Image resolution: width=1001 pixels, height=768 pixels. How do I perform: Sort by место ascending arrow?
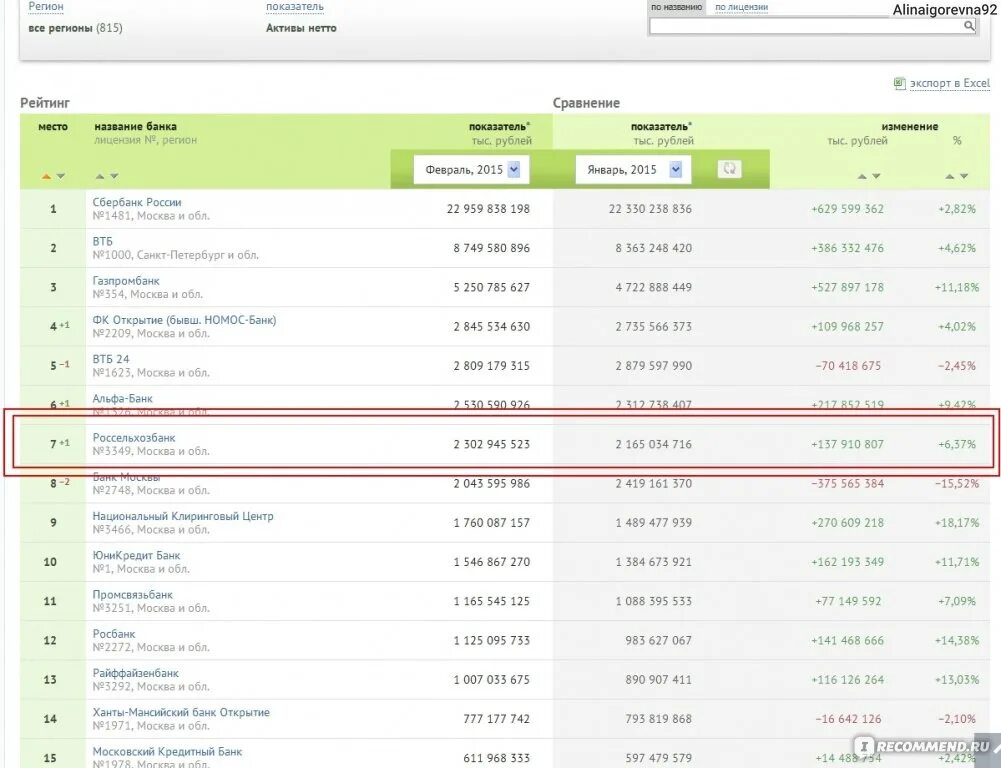pos(46,176)
